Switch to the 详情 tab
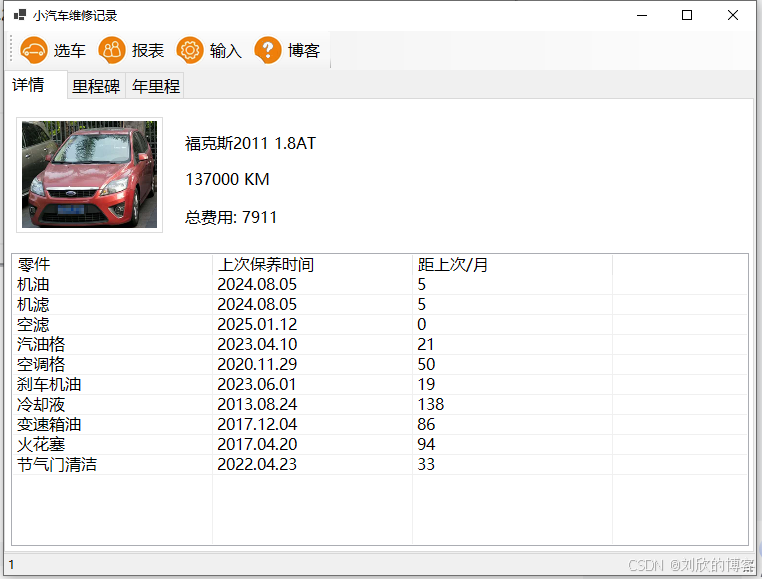 coord(35,85)
